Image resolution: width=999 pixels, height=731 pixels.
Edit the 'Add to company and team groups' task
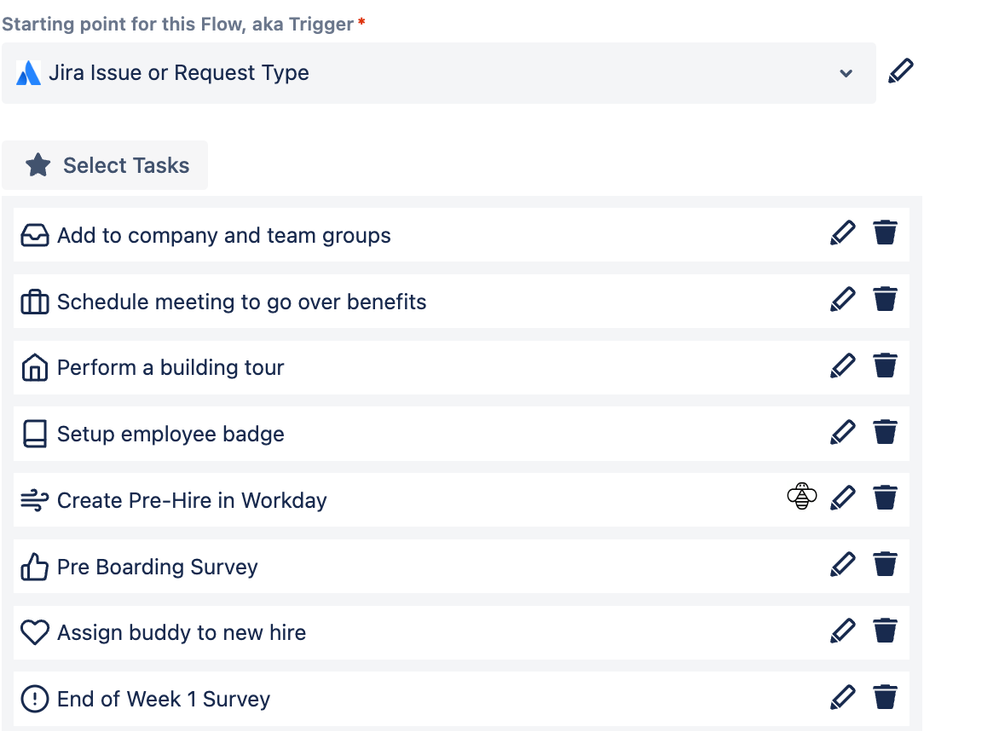tap(843, 233)
